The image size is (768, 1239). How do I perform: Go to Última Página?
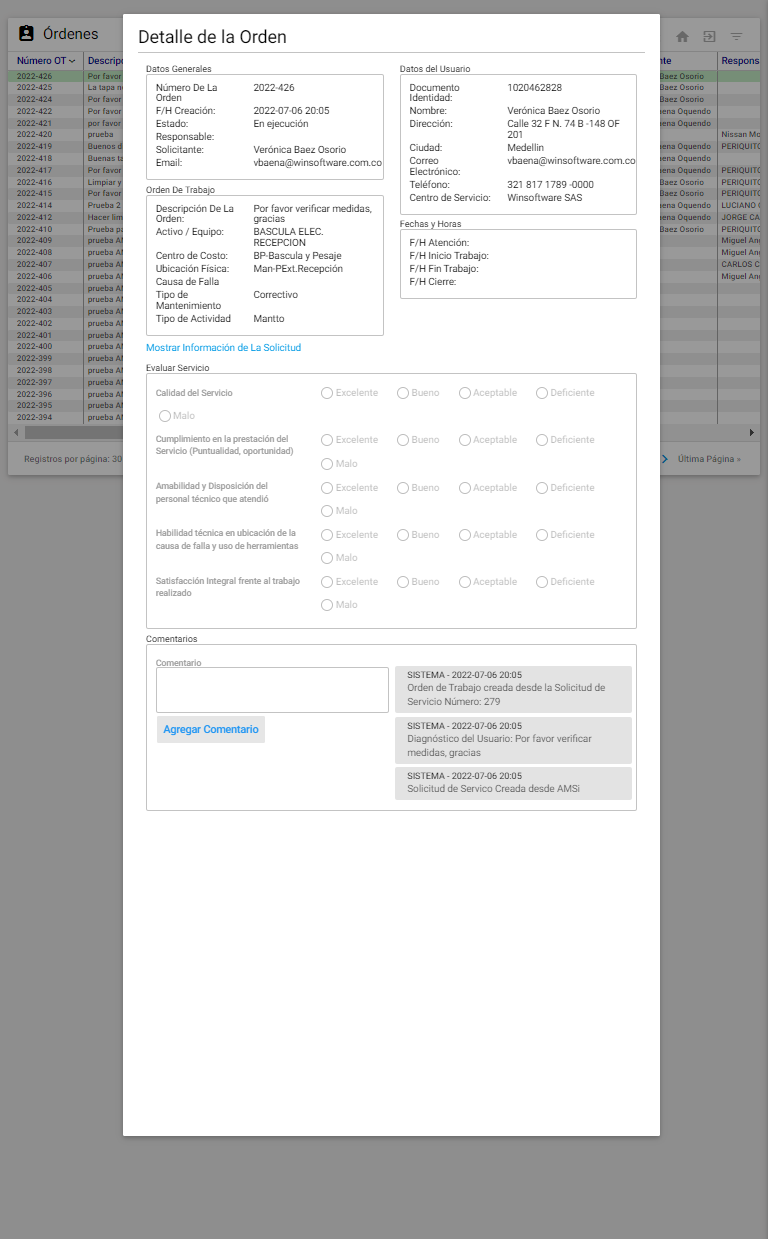(709, 459)
